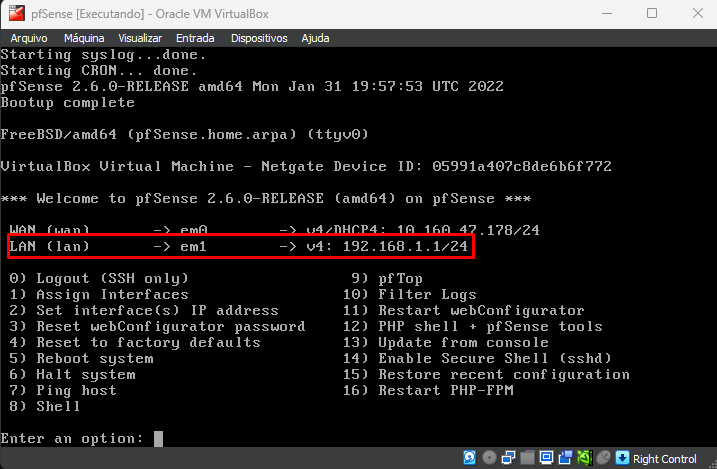Image resolution: width=717 pixels, height=469 pixels.
Task: Minimize the pfSense VirtualBox window
Action: (607, 14)
